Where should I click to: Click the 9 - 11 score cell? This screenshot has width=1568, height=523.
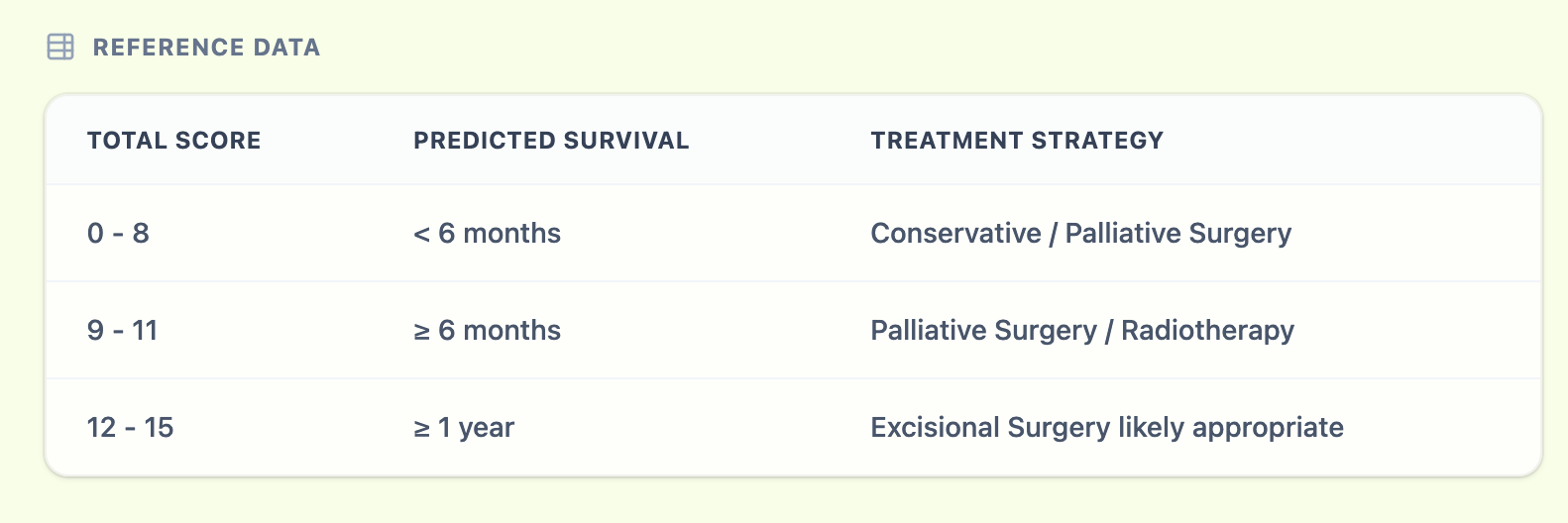(122, 331)
